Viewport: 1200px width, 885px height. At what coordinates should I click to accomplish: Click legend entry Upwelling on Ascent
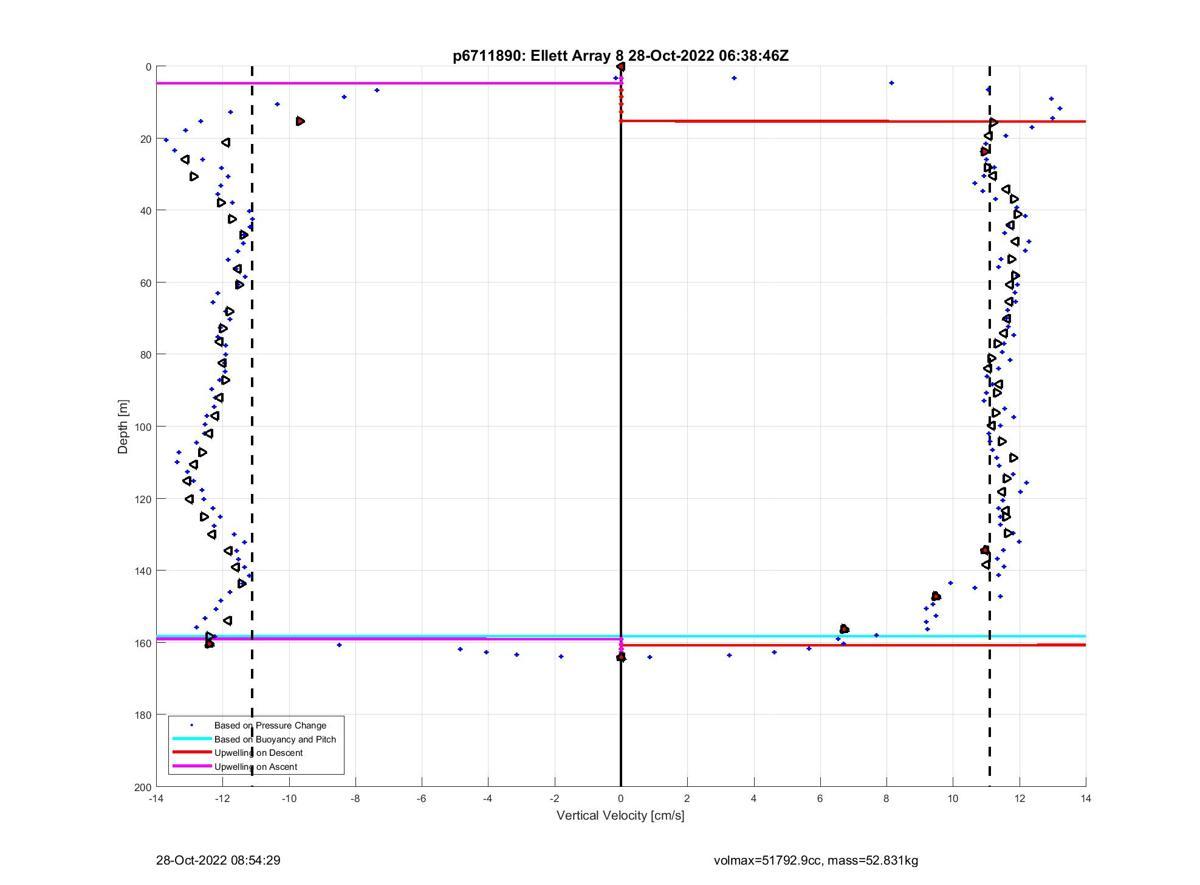(255, 767)
